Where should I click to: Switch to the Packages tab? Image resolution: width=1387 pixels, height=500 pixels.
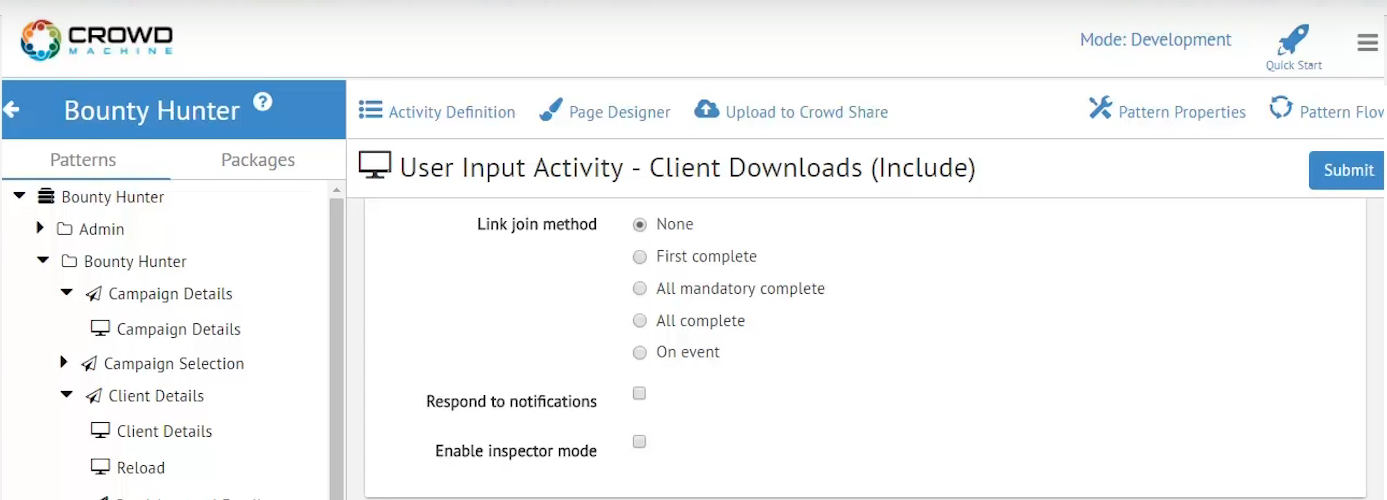[x=257, y=160]
